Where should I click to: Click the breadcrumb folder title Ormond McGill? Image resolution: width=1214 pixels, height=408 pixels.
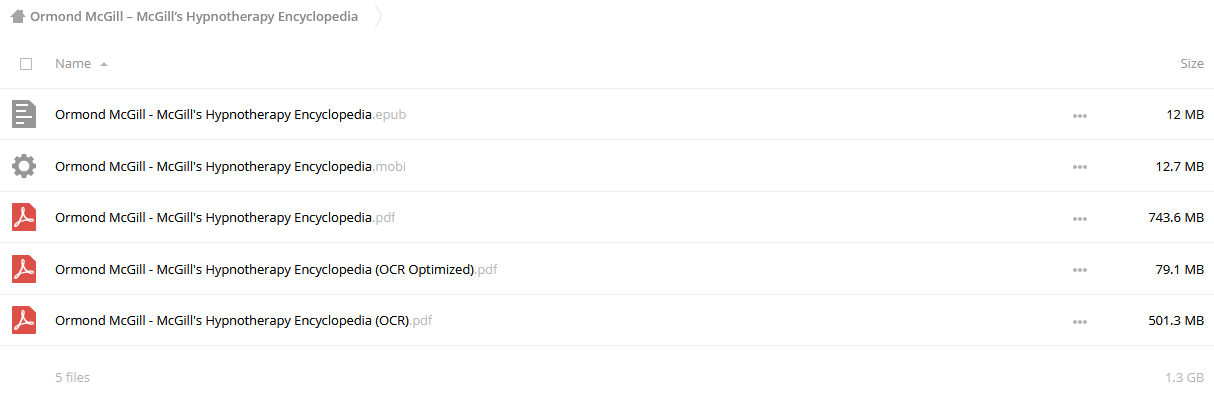(194, 17)
